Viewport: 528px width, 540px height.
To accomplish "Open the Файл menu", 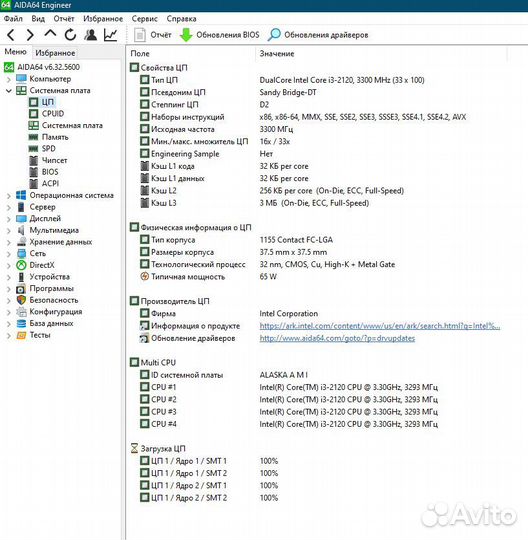I will click(13, 19).
